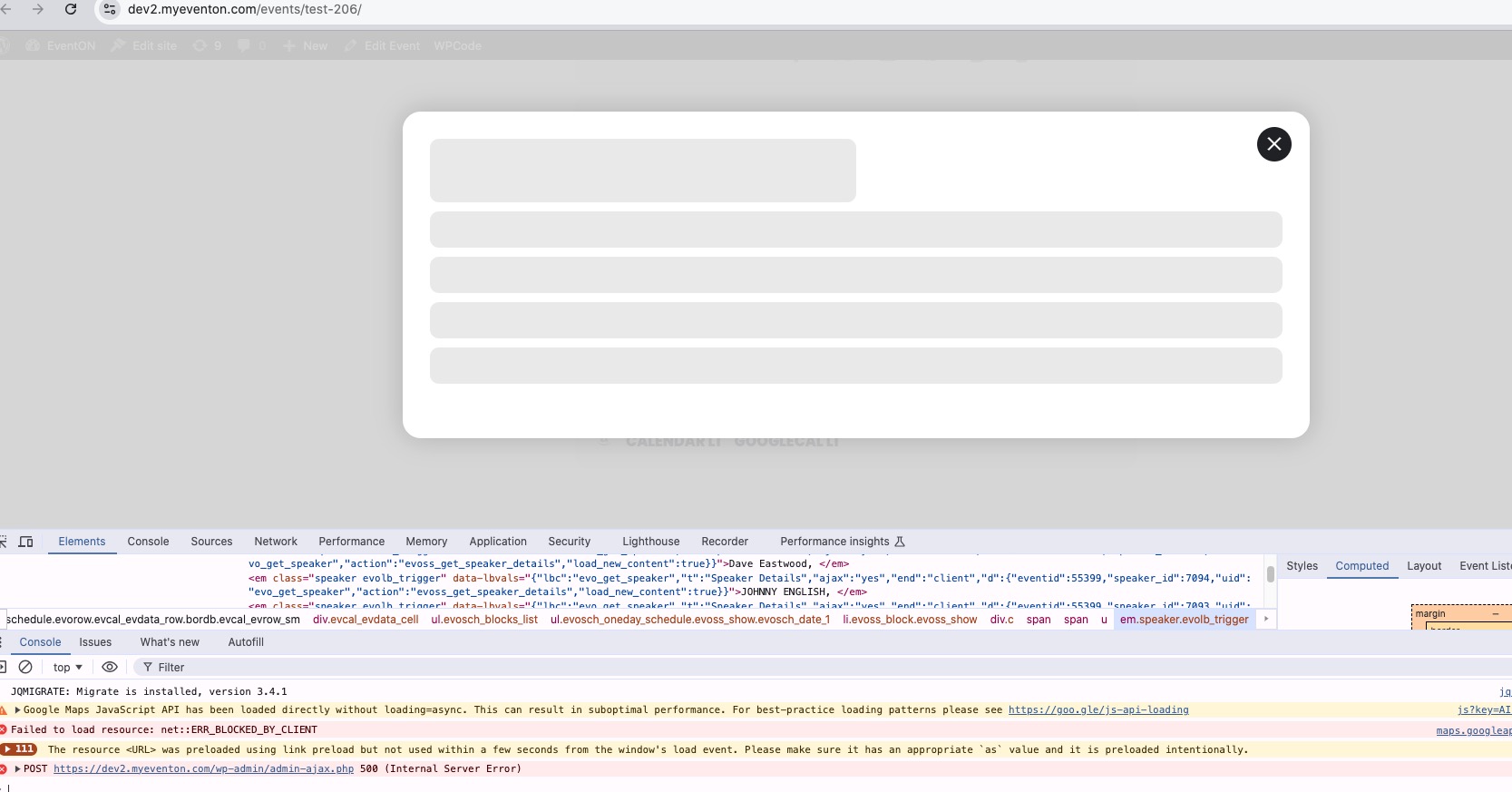The height and width of the screenshot is (792, 1512).
Task: Open the maps.googleapis source link
Action: pyautogui.click(x=1474, y=730)
